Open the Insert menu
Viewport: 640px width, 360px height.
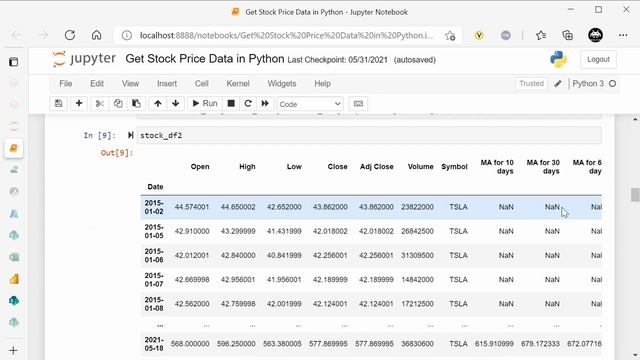point(167,84)
